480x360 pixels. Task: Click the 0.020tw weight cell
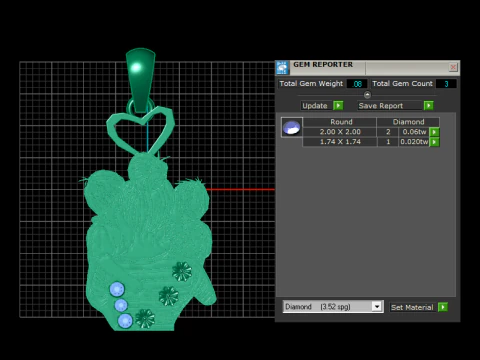click(x=414, y=142)
